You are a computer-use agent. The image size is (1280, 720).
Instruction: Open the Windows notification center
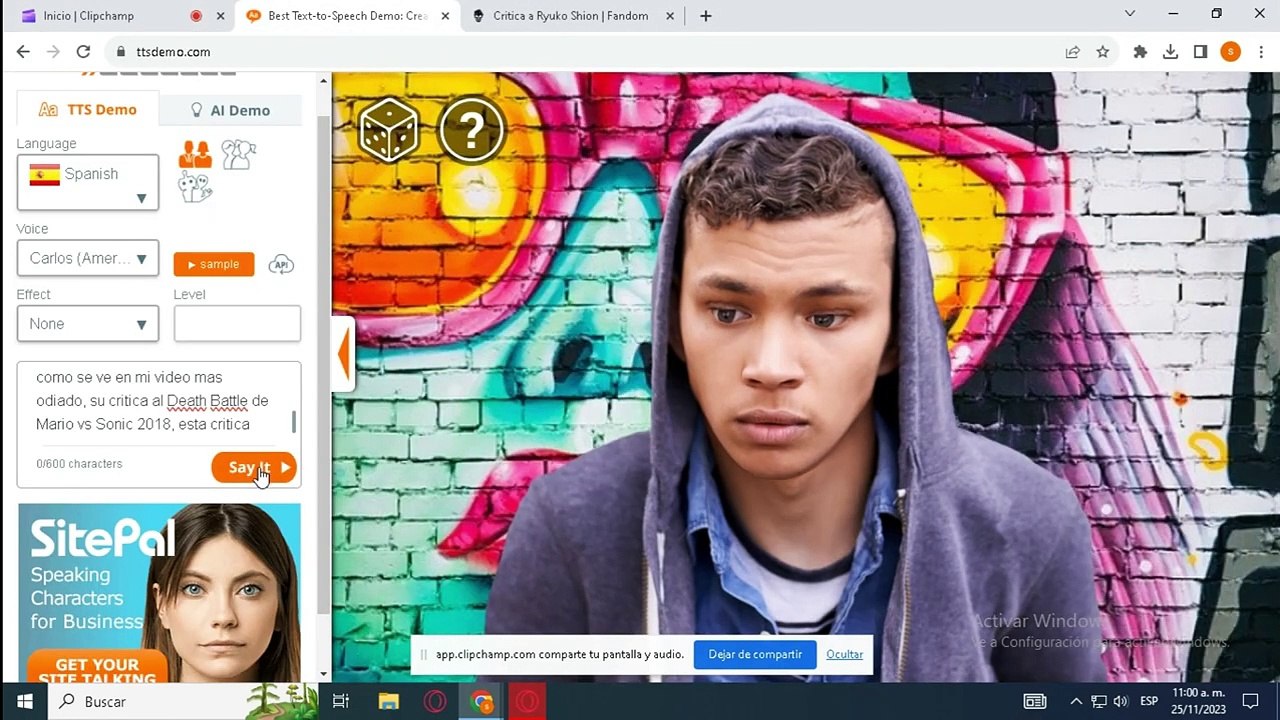coord(1250,702)
